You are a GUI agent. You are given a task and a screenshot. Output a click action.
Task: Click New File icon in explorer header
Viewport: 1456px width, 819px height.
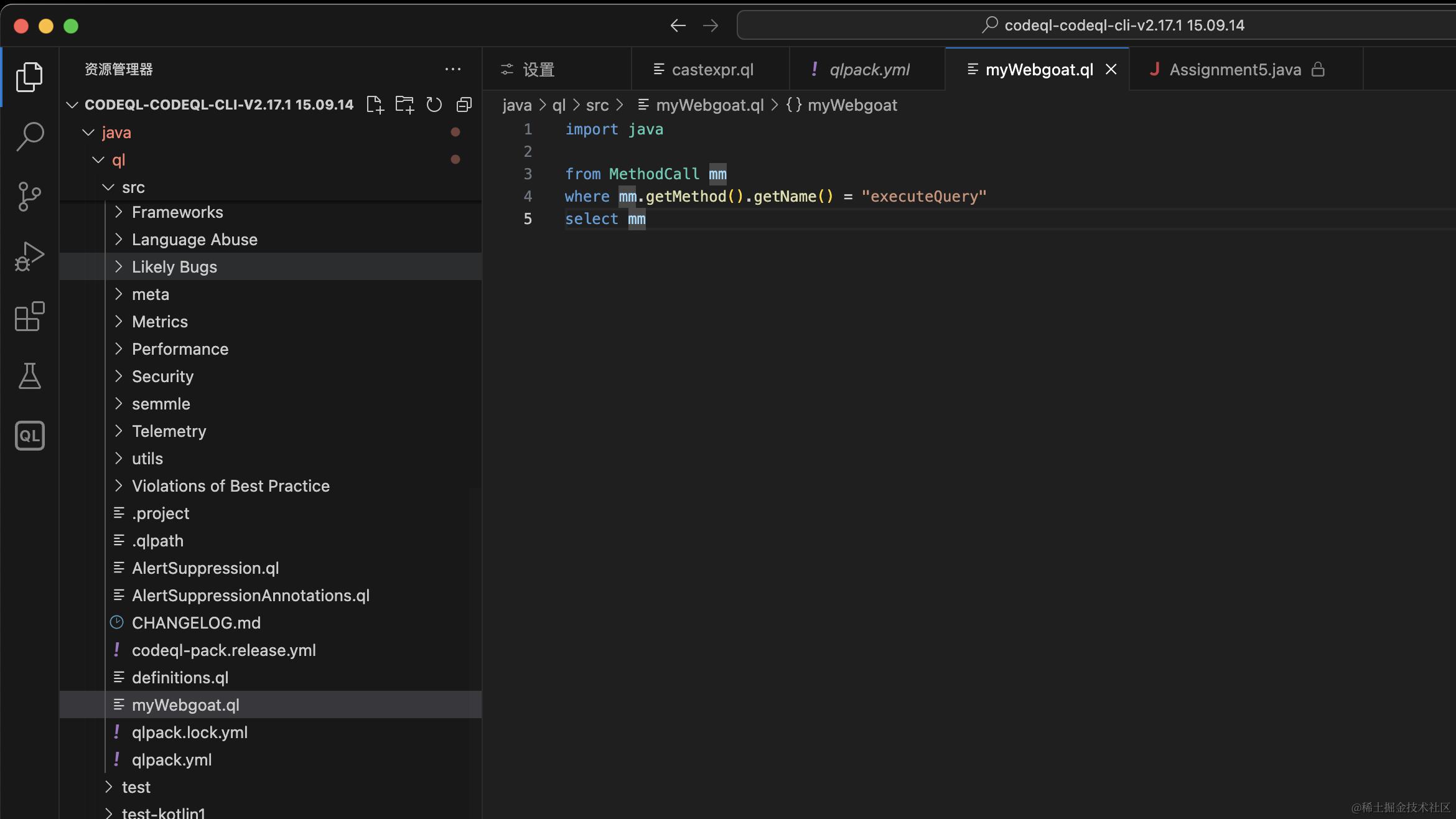point(375,105)
